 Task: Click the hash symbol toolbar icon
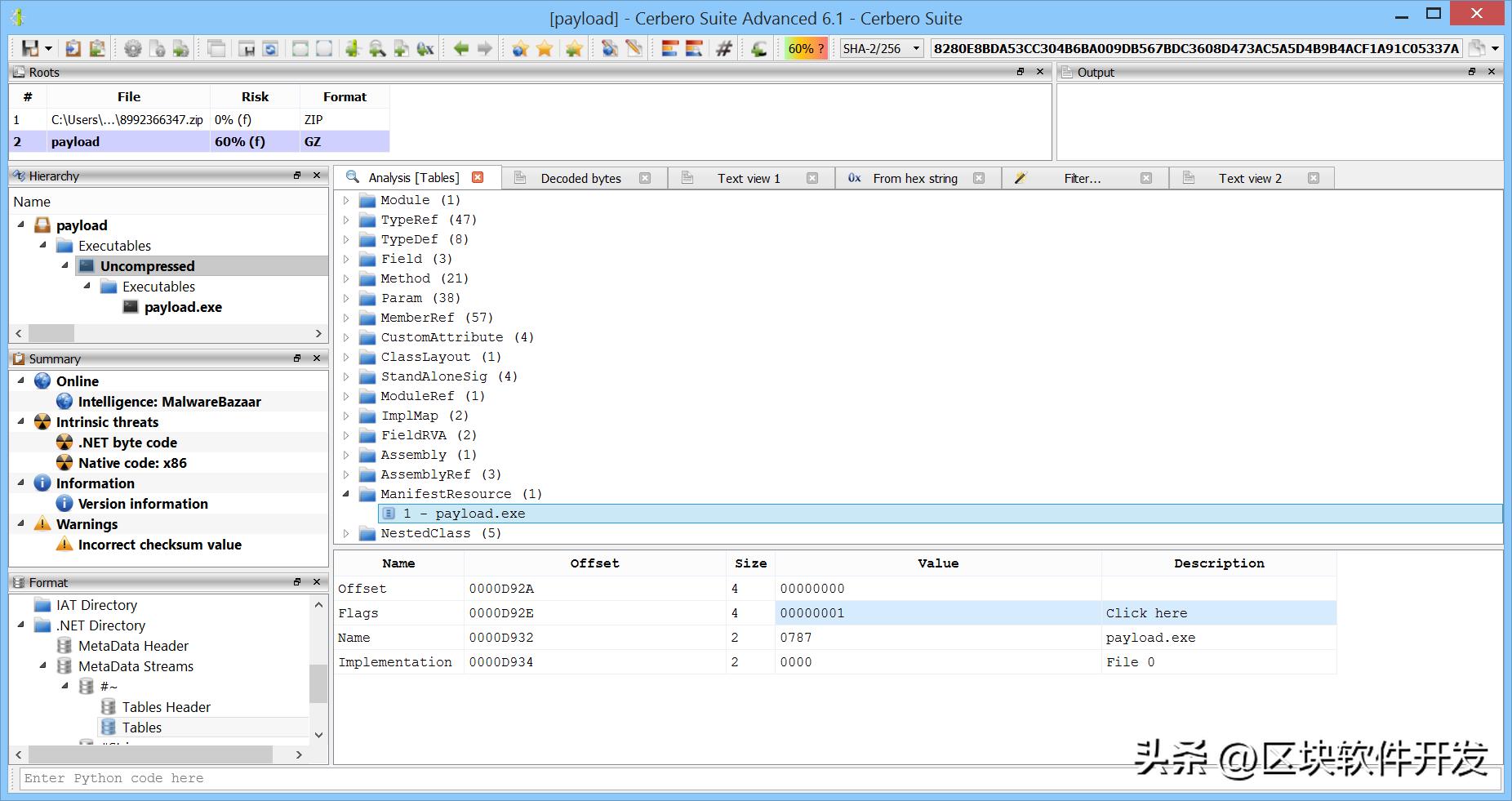pyautogui.click(x=724, y=49)
